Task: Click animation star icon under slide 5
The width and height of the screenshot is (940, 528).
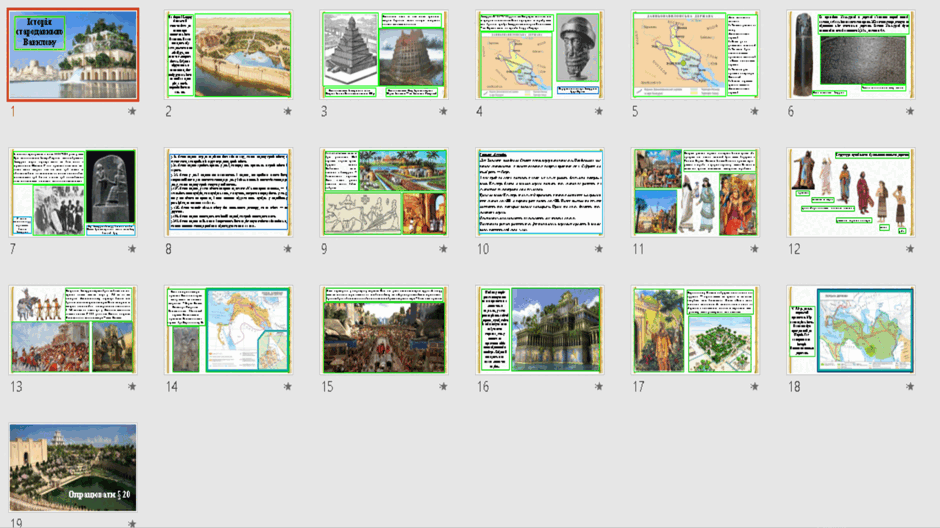Action: 754,111
